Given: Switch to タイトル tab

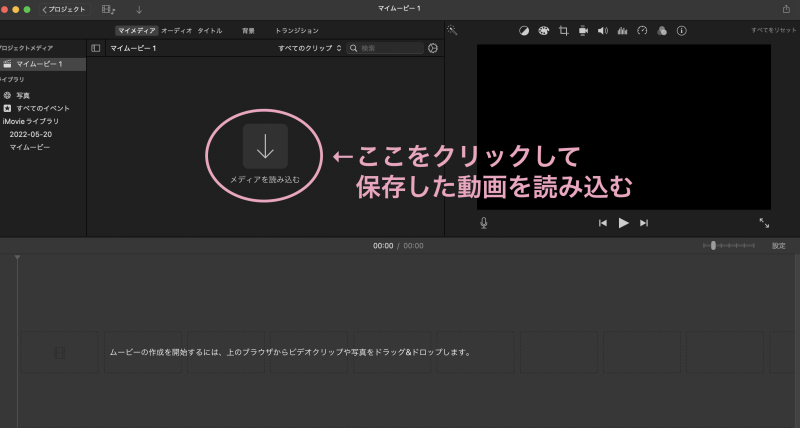Looking at the screenshot, I should point(210,31).
